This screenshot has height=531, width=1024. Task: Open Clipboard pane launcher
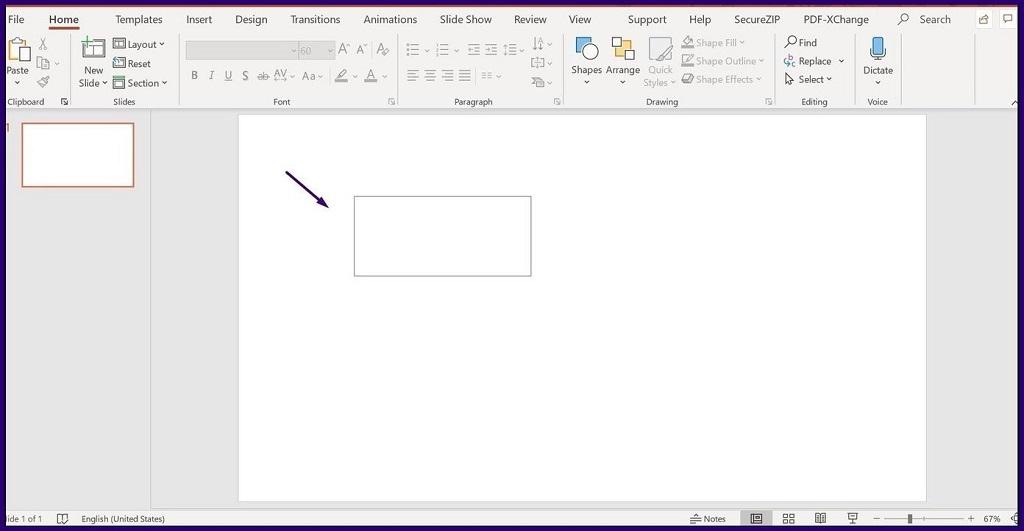64,102
